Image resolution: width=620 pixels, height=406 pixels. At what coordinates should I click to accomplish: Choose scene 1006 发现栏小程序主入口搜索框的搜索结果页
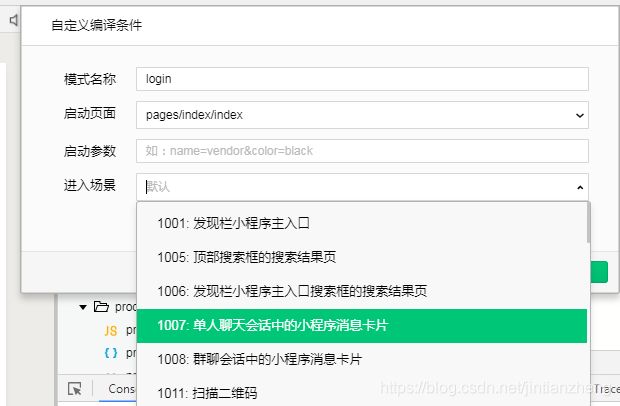click(x=362, y=291)
